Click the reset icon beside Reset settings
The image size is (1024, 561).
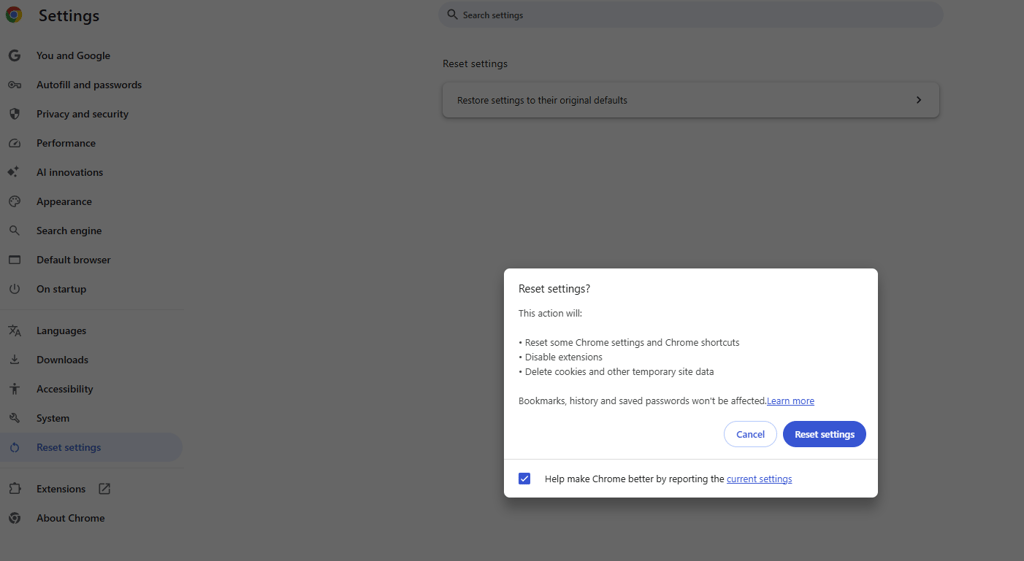click(x=14, y=447)
